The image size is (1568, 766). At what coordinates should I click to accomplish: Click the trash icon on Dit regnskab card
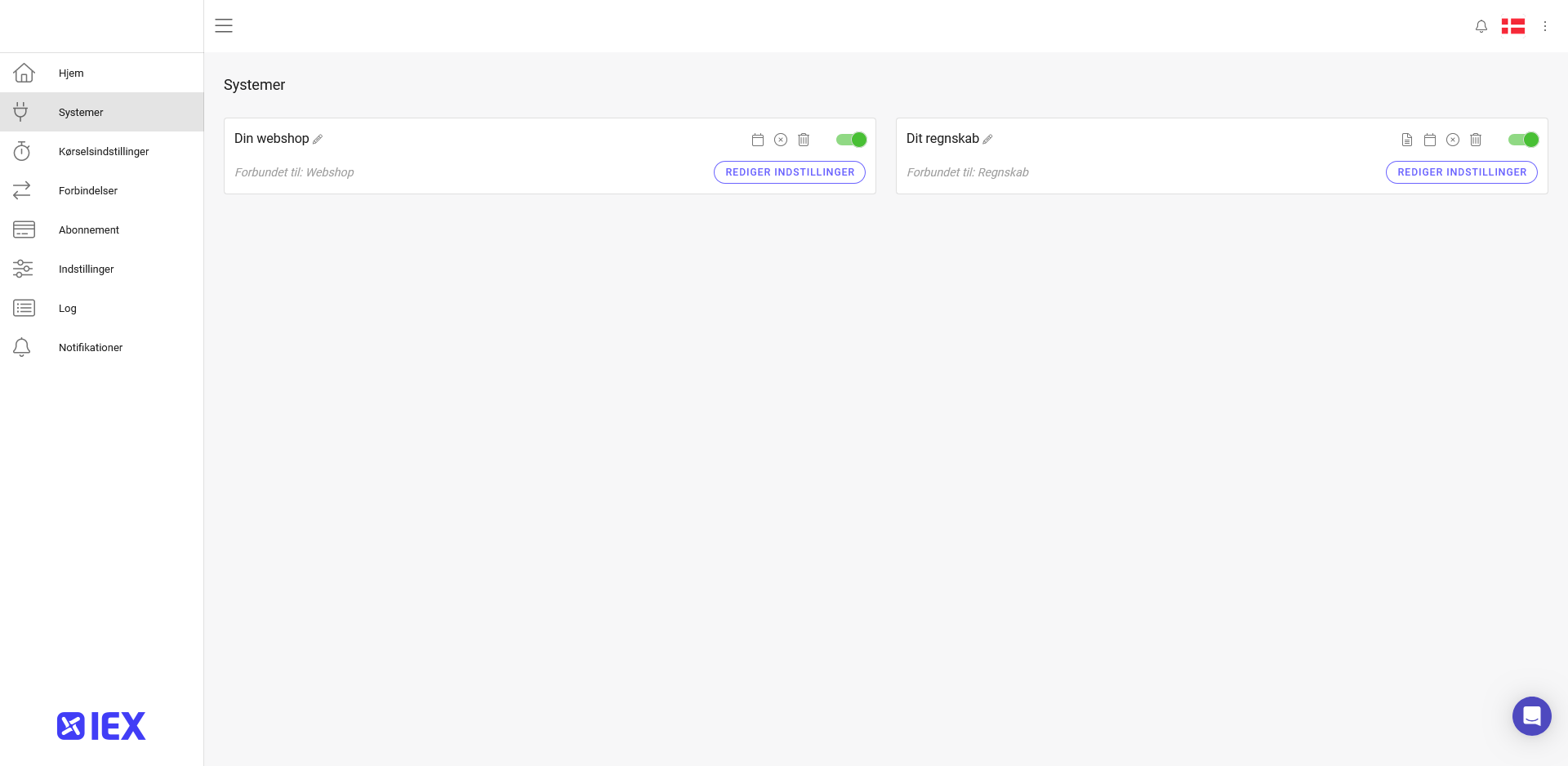1475,140
